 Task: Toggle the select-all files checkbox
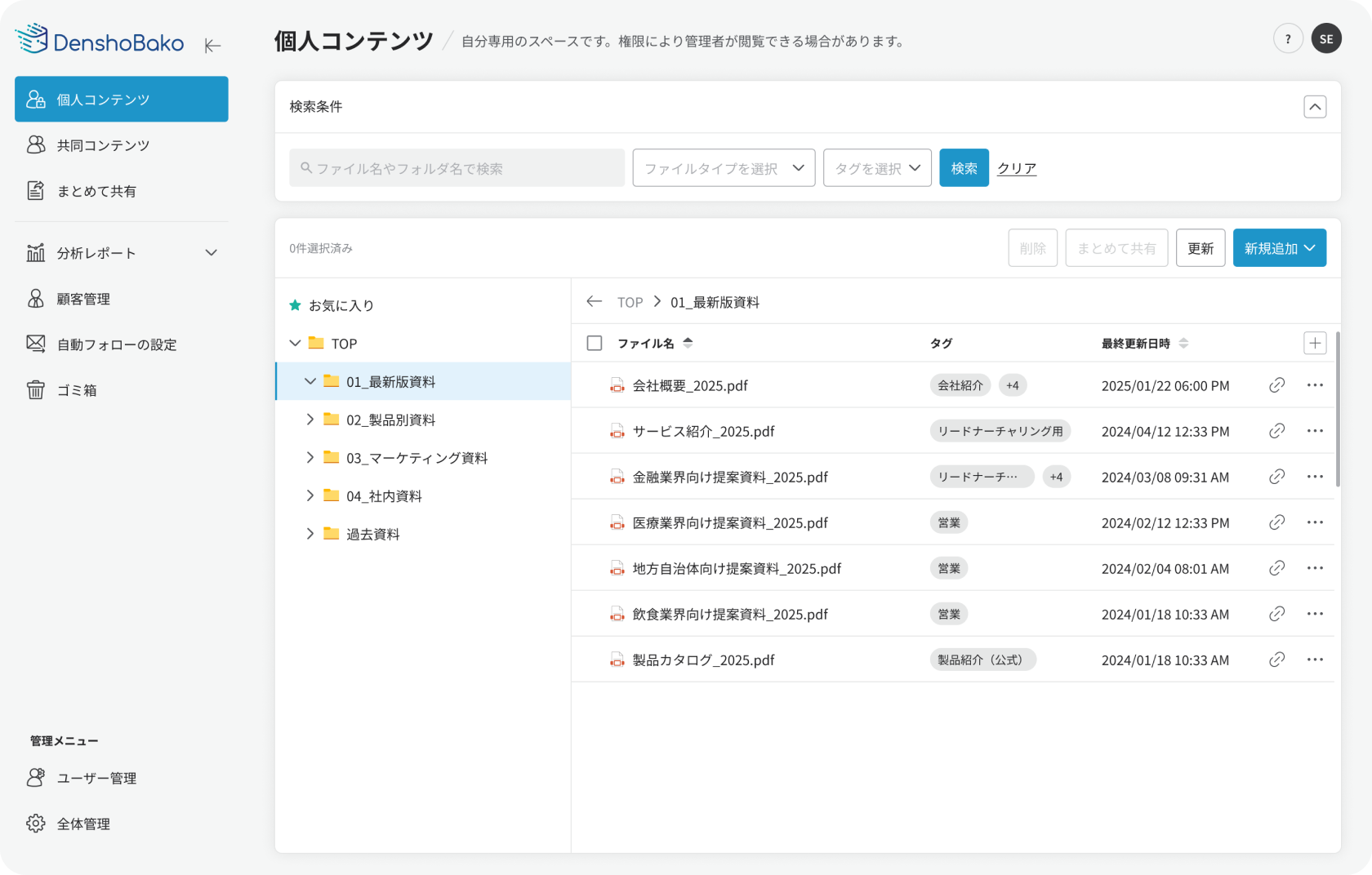595,344
